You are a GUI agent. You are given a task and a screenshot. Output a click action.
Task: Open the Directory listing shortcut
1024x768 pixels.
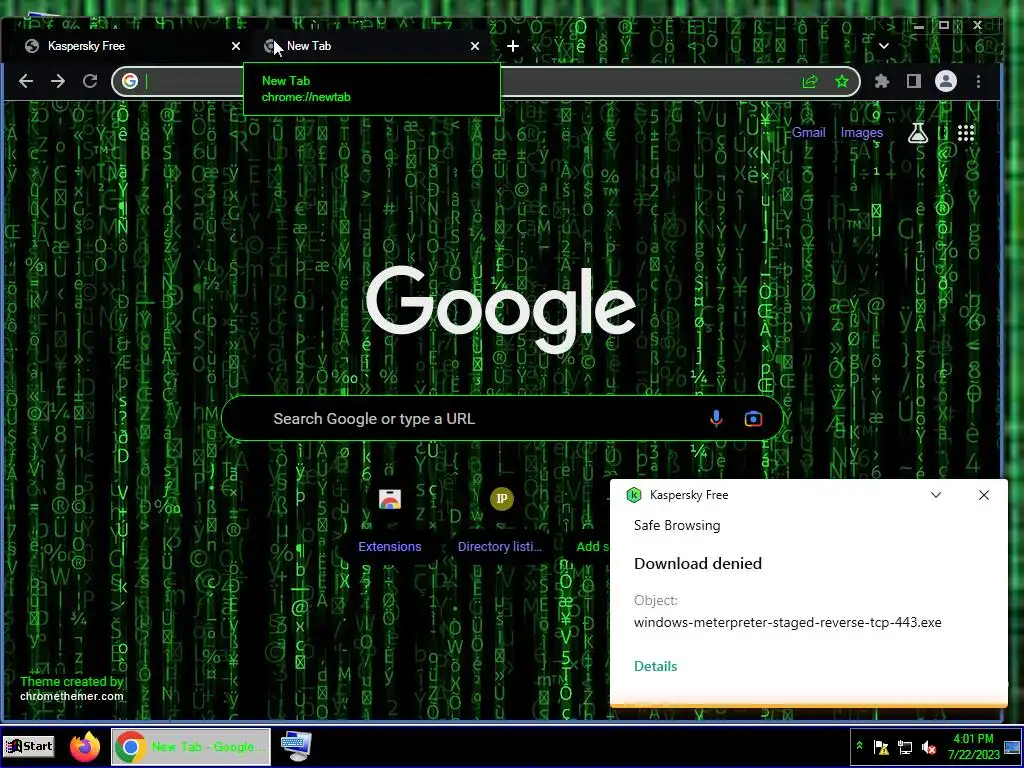click(x=500, y=521)
